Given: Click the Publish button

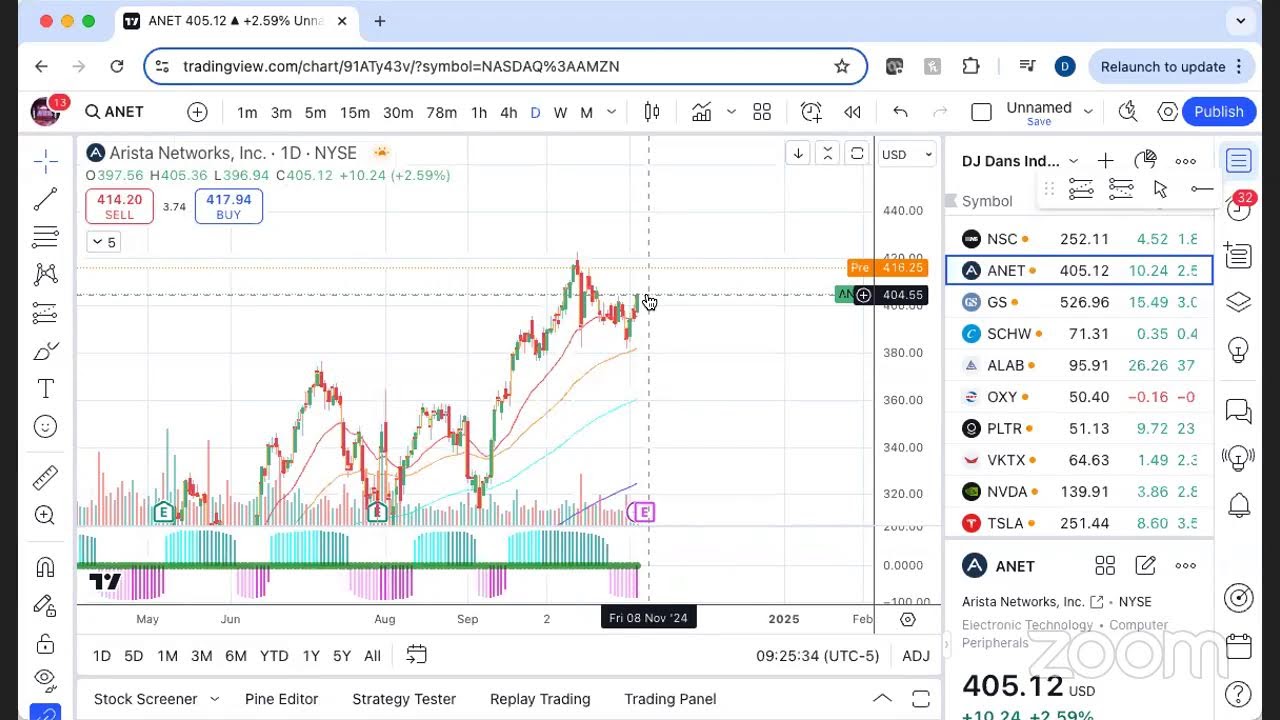Looking at the screenshot, I should [x=1218, y=112].
